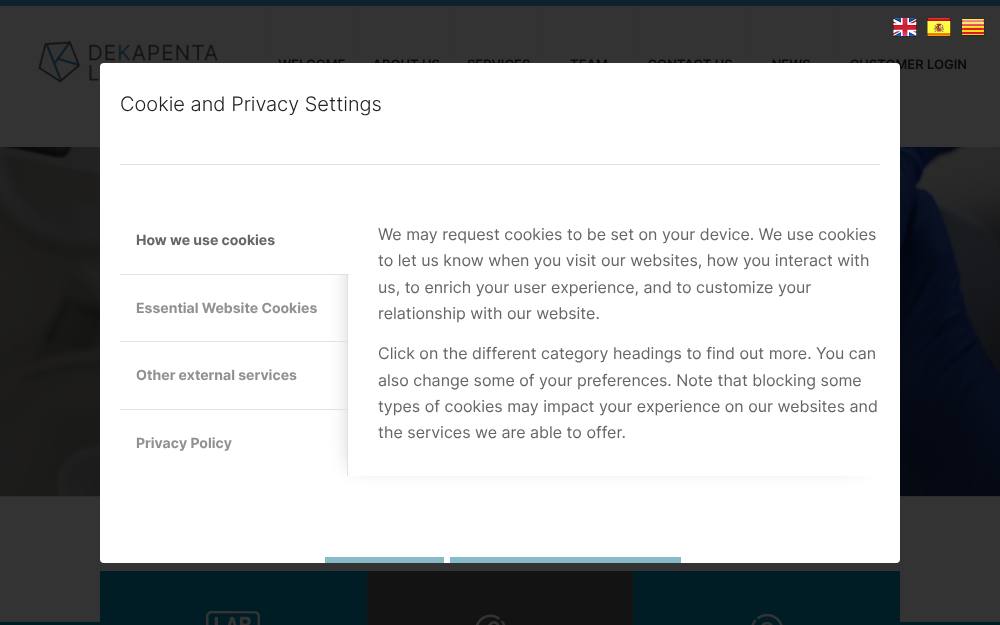Open the Contact Us menu item

(x=690, y=61)
